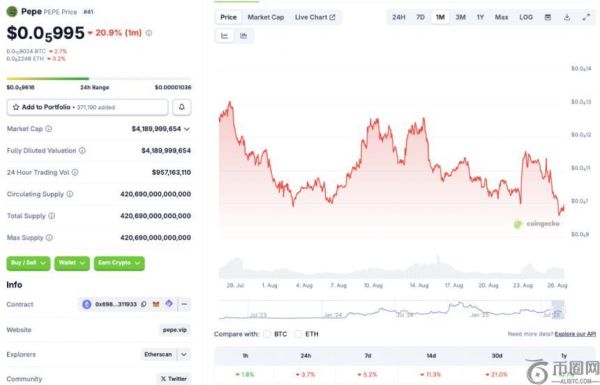
Task: Open the Buy / Sell dropdown
Action: pyautogui.click(x=28, y=263)
